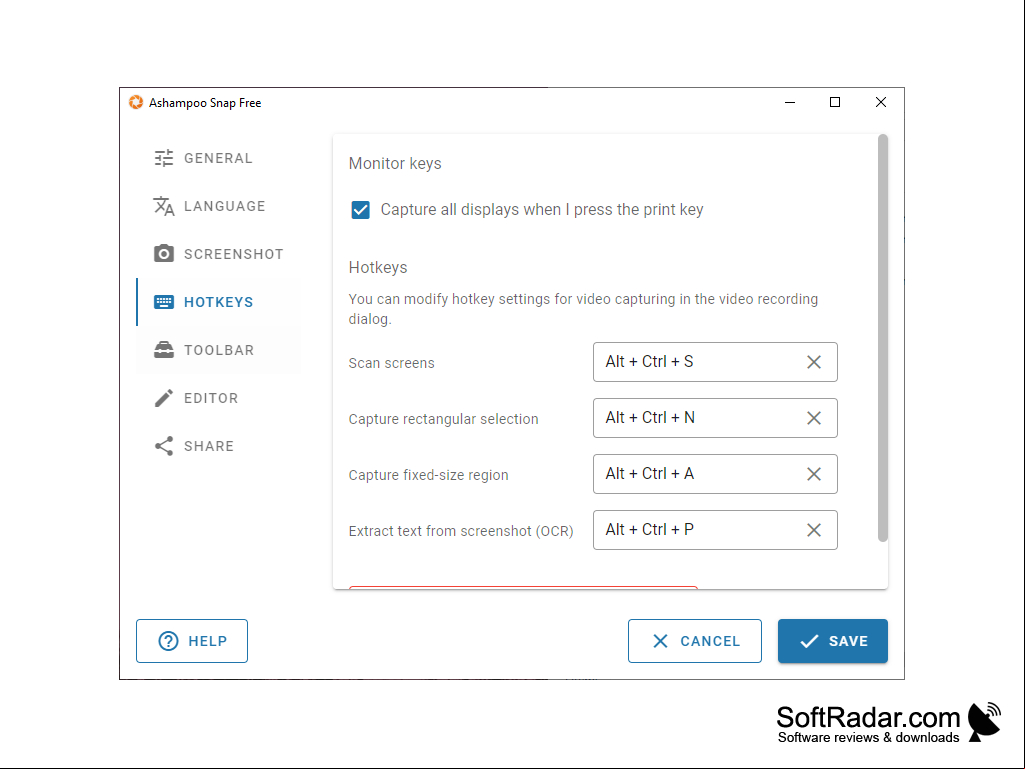Clear the Capture fixed-size region hotkey
Viewport: 1025px width, 769px height.
[x=814, y=474]
